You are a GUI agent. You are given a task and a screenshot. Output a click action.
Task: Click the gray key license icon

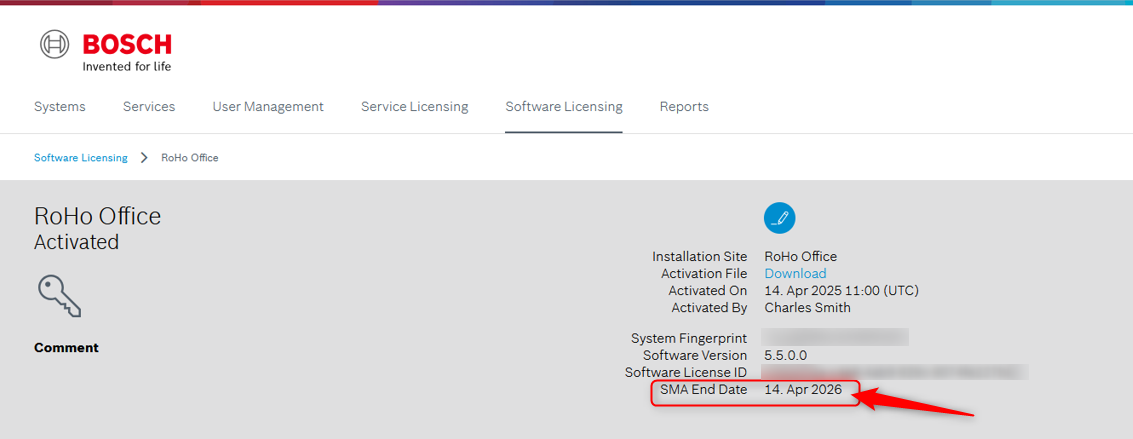click(59, 296)
